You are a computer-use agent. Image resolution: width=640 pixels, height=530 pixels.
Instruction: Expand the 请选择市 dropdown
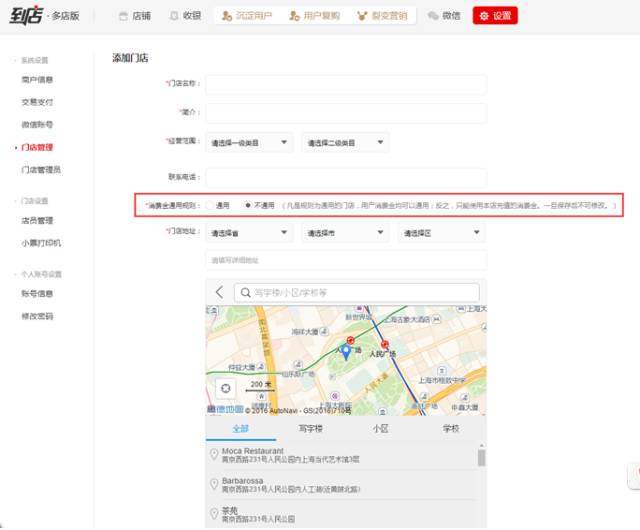[x=345, y=233]
